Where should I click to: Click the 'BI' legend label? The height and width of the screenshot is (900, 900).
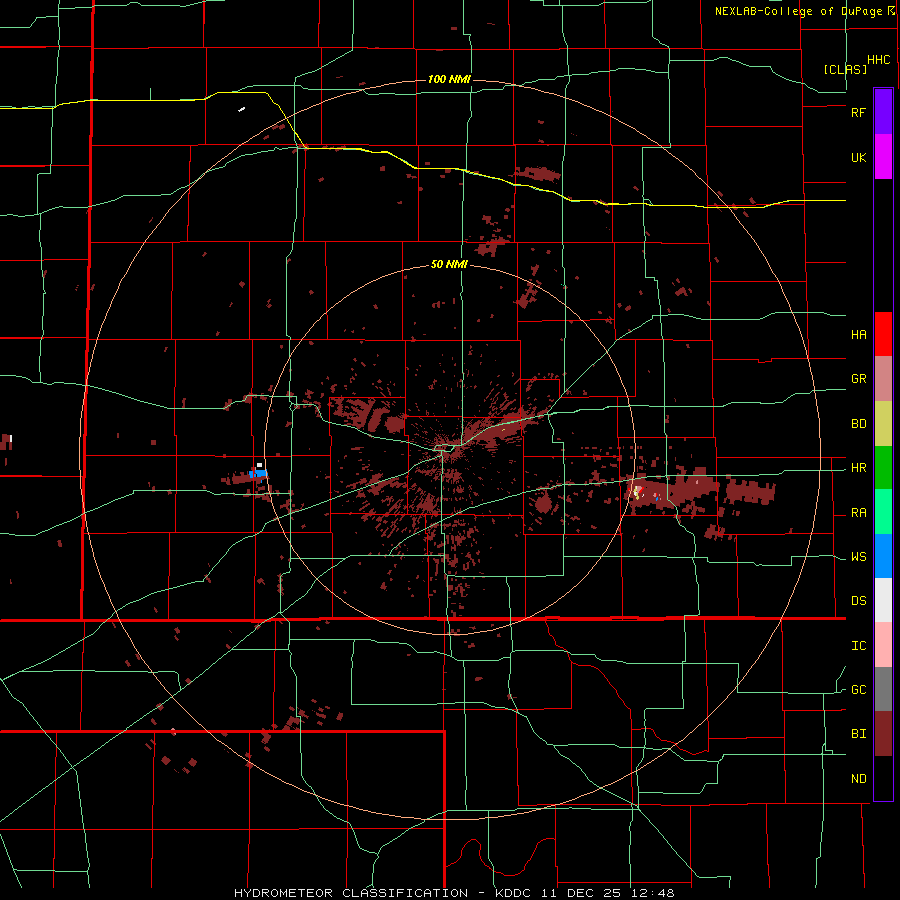[859, 734]
